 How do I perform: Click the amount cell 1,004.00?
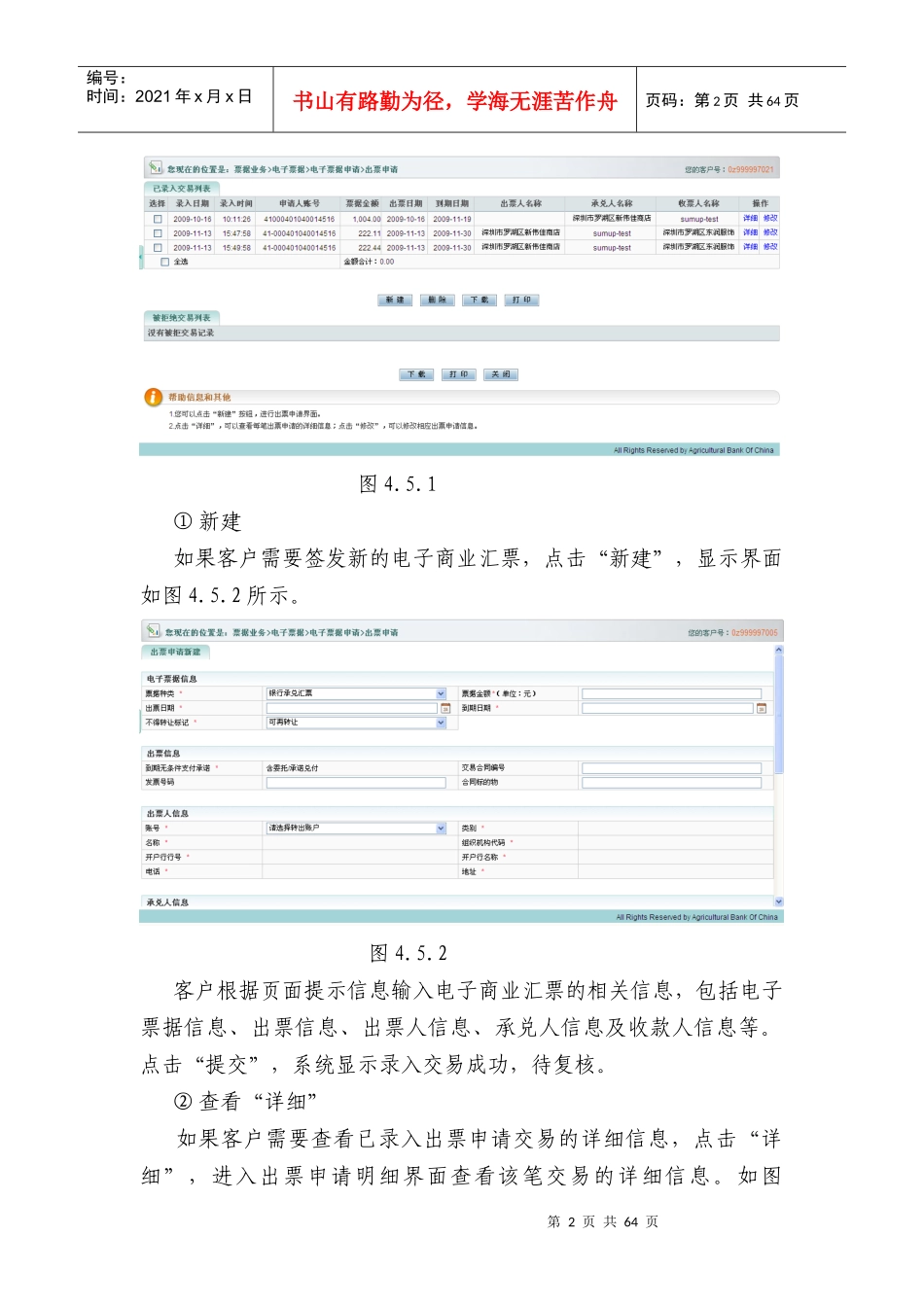click(x=367, y=219)
